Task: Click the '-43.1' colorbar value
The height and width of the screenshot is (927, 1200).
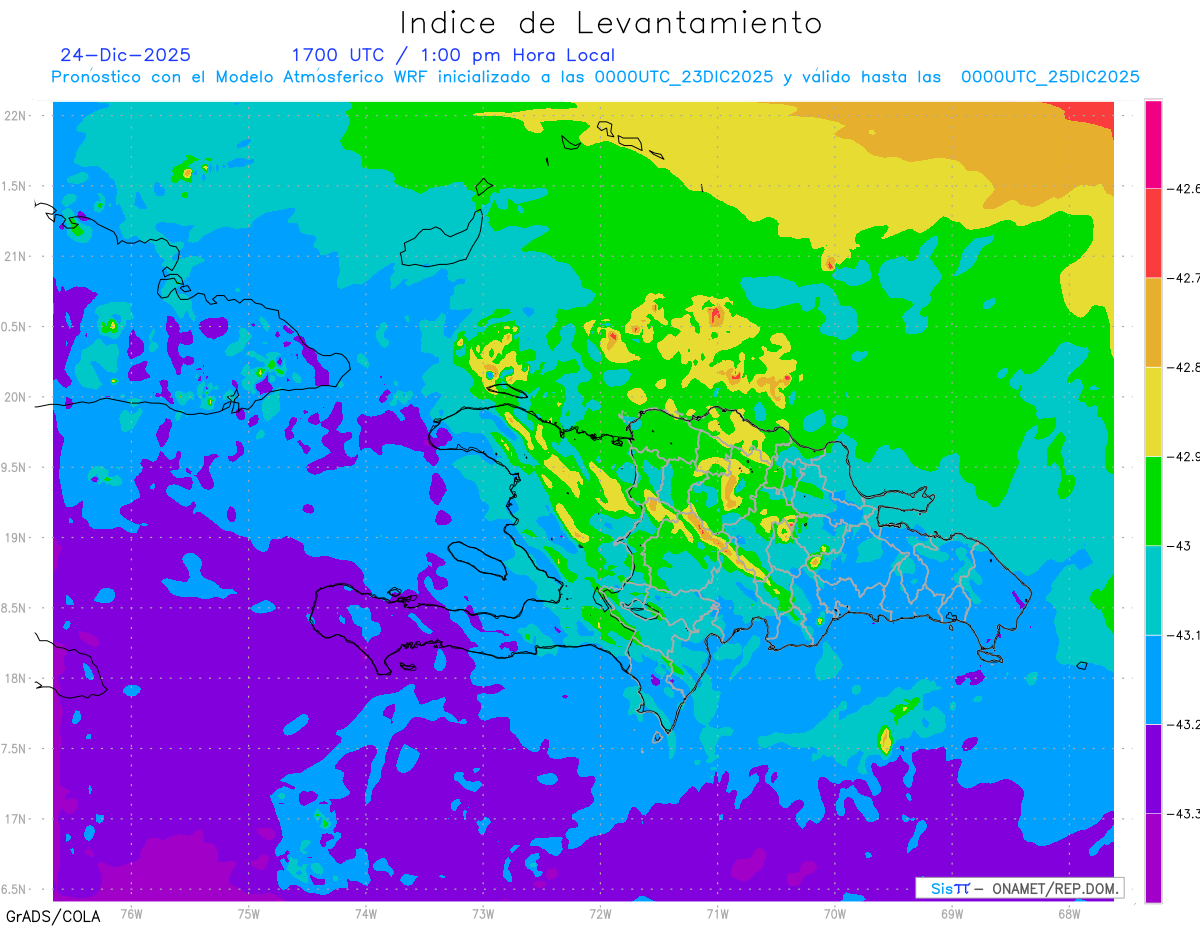Action: click(x=1183, y=635)
